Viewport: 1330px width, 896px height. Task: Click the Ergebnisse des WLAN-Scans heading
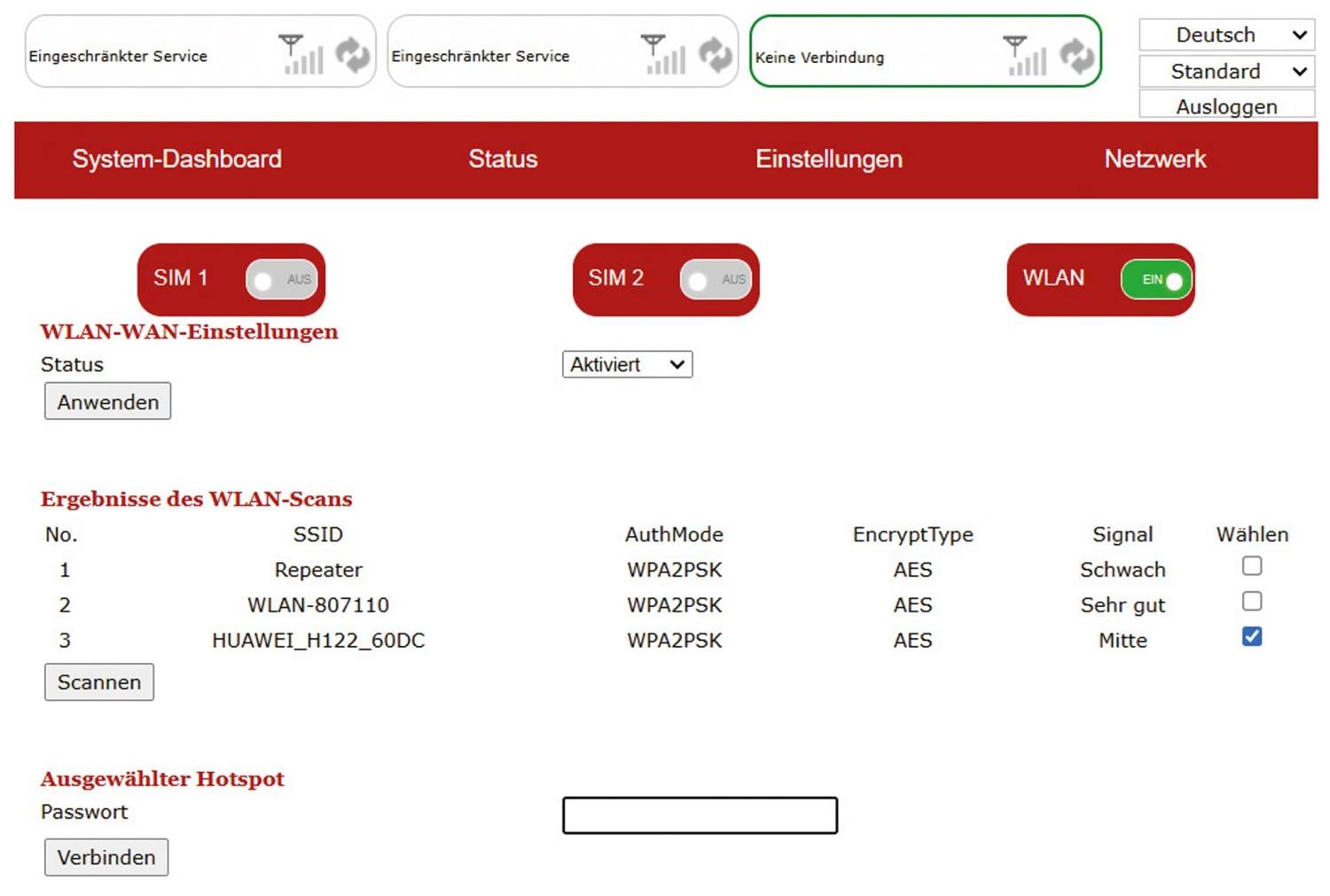(196, 499)
